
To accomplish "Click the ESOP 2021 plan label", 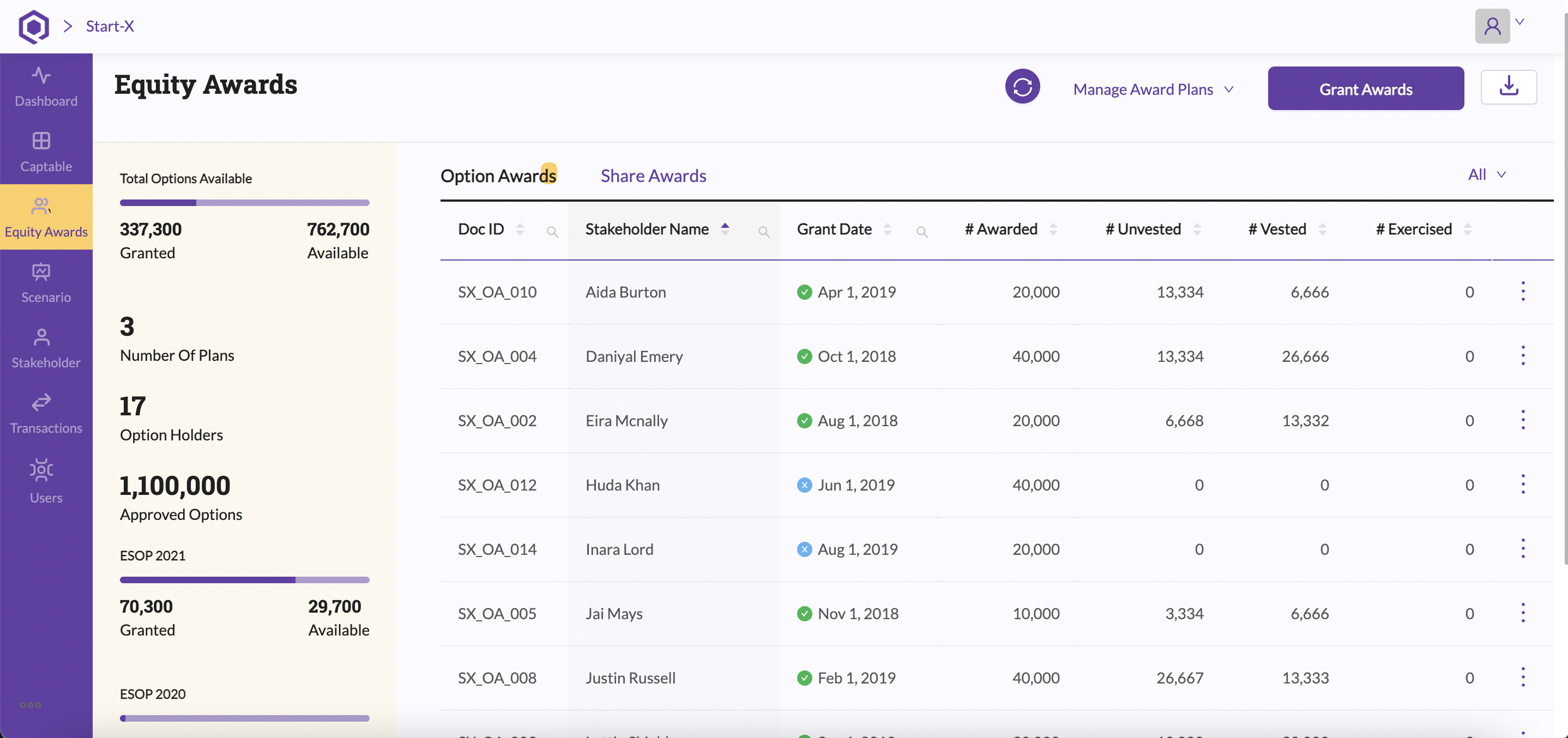I will [x=152, y=555].
